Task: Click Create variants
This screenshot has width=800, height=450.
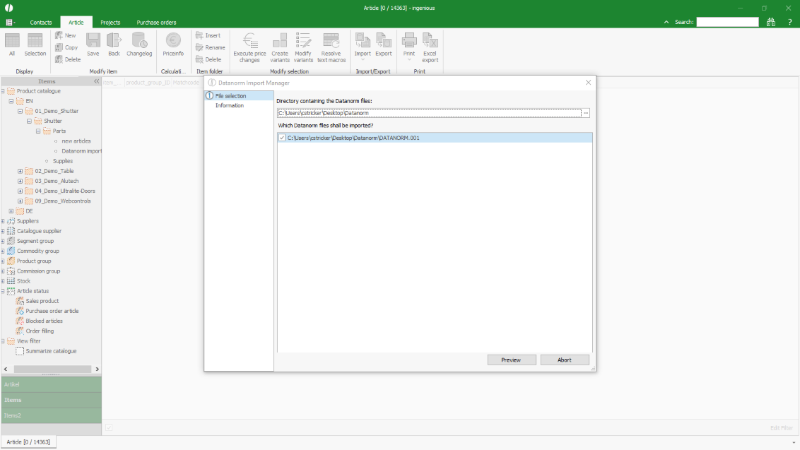Action: pos(280,47)
